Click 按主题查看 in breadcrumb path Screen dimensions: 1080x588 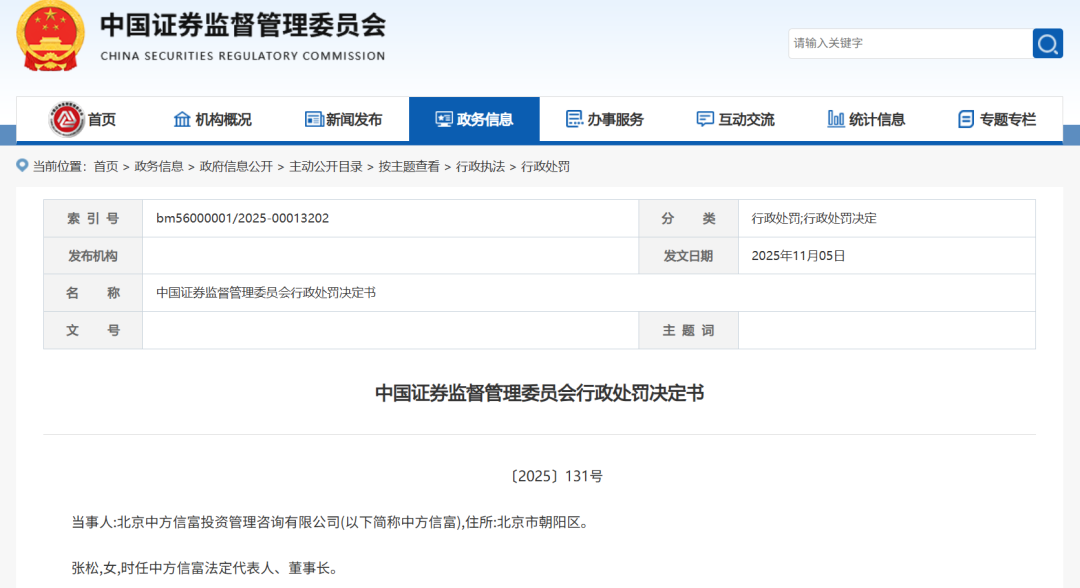point(409,167)
